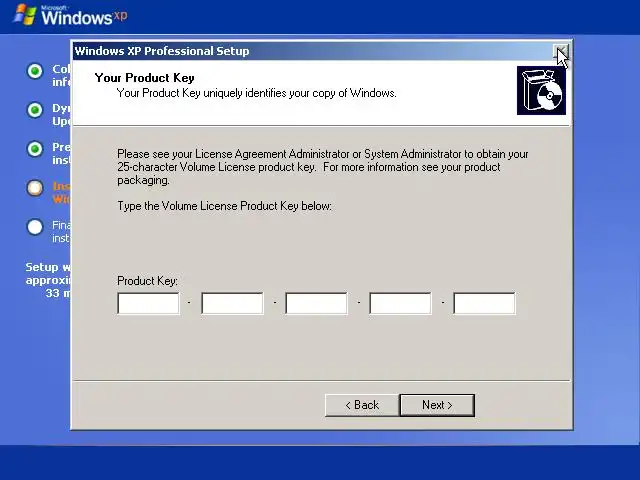
Task: Click into the third product key box
Action: [316, 303]
